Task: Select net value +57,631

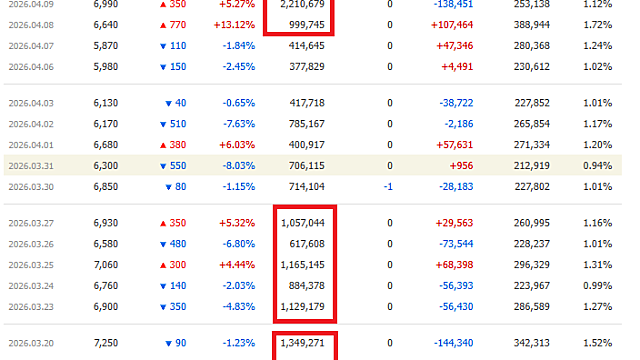Action: click(x=455, y=145)
